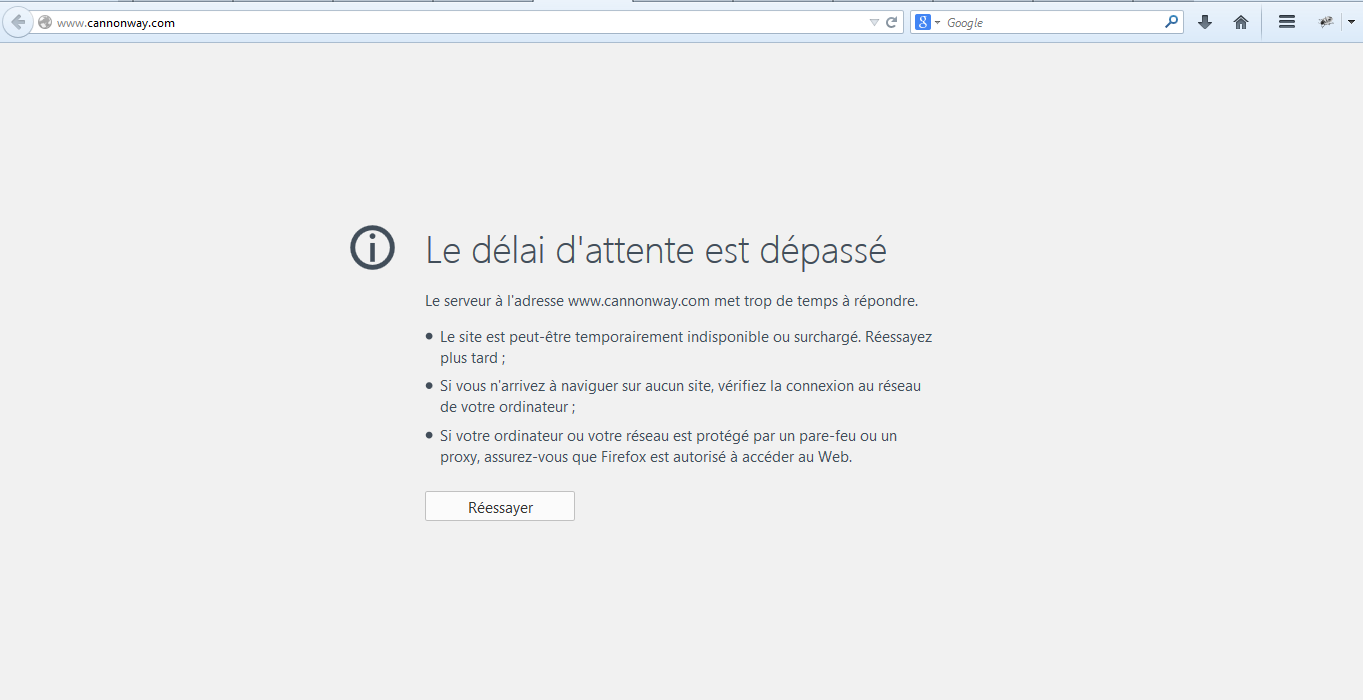The height and width of the screenshot is (700, 1363).
Task: Click the magnifying glass search icon
Action: click(x=1171, y=22)
